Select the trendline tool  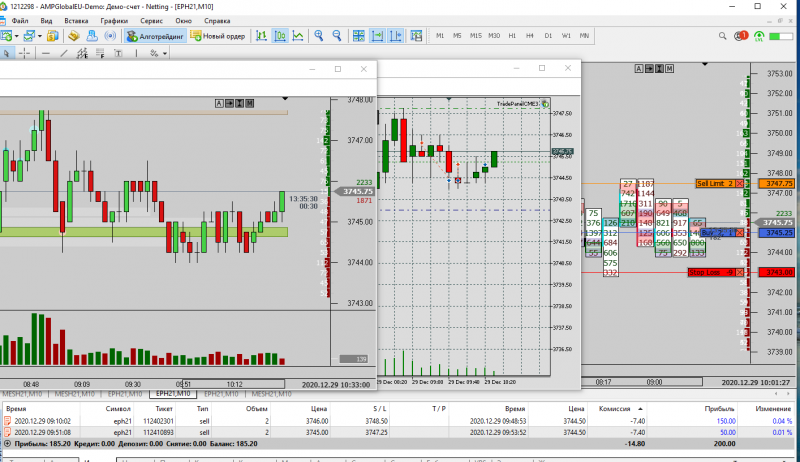coord(64,53)
